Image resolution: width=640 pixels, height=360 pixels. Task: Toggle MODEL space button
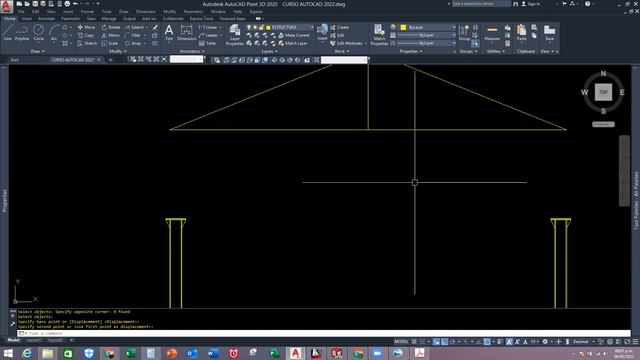coord(401,342)
